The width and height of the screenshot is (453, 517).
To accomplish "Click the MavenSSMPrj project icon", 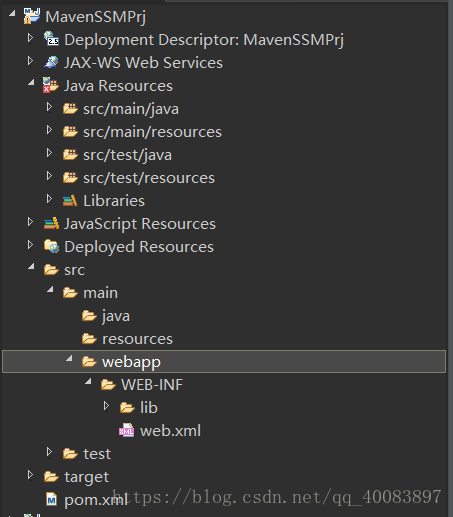I will pyautogui.click(x=32, y=16).
